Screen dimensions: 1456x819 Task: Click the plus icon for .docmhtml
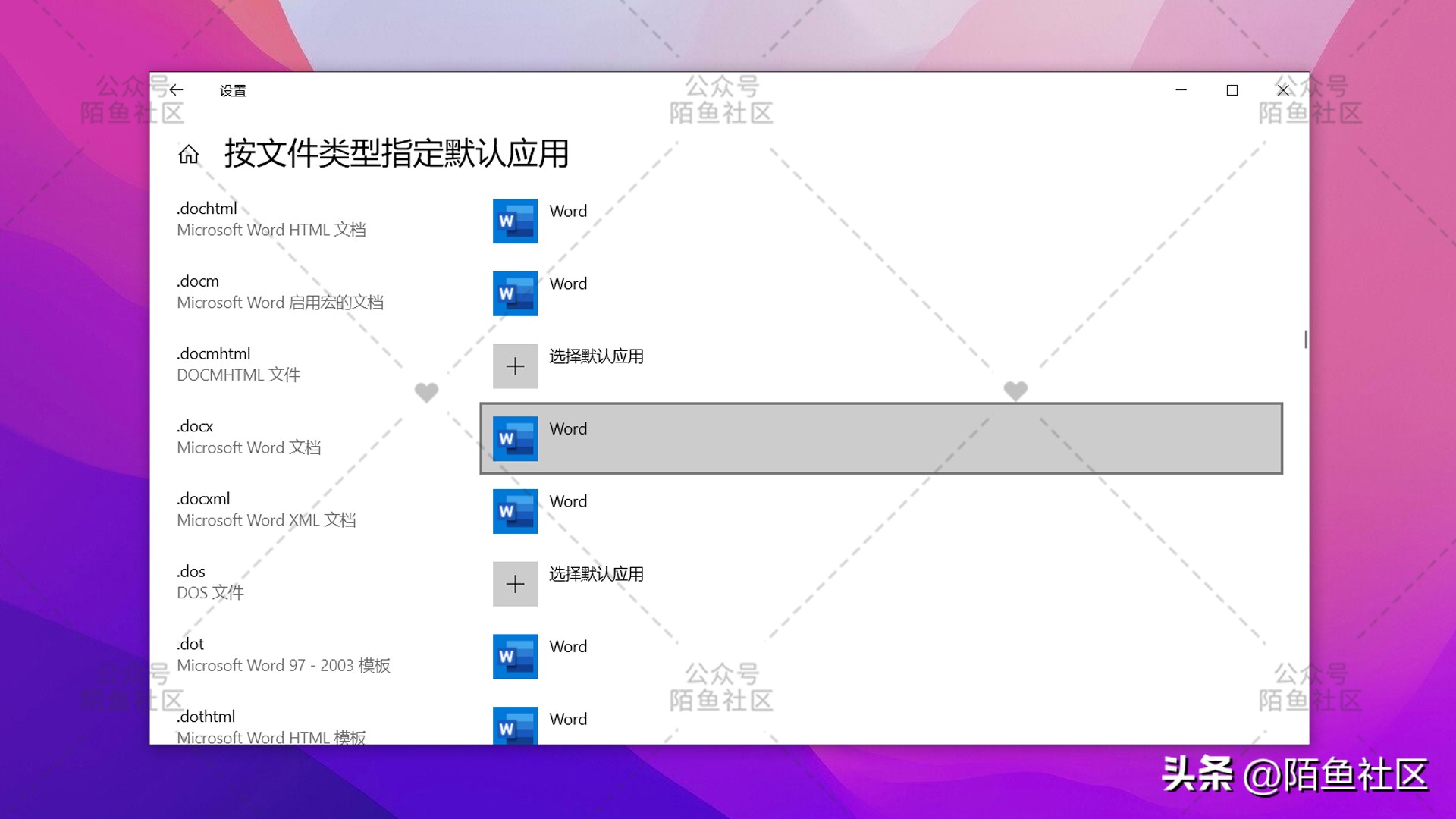[515, 366]
